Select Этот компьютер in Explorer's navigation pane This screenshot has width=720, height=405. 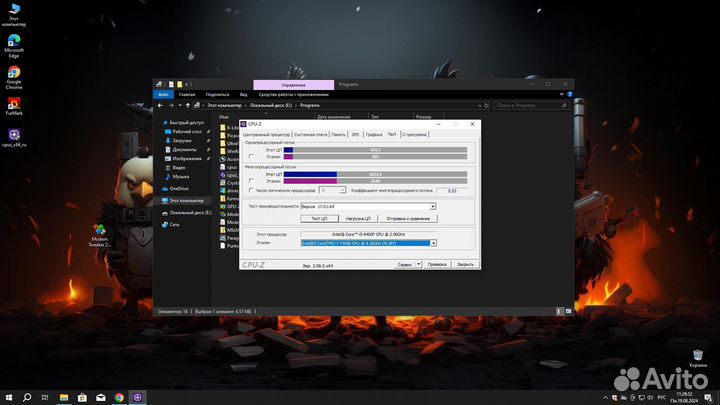189,200
